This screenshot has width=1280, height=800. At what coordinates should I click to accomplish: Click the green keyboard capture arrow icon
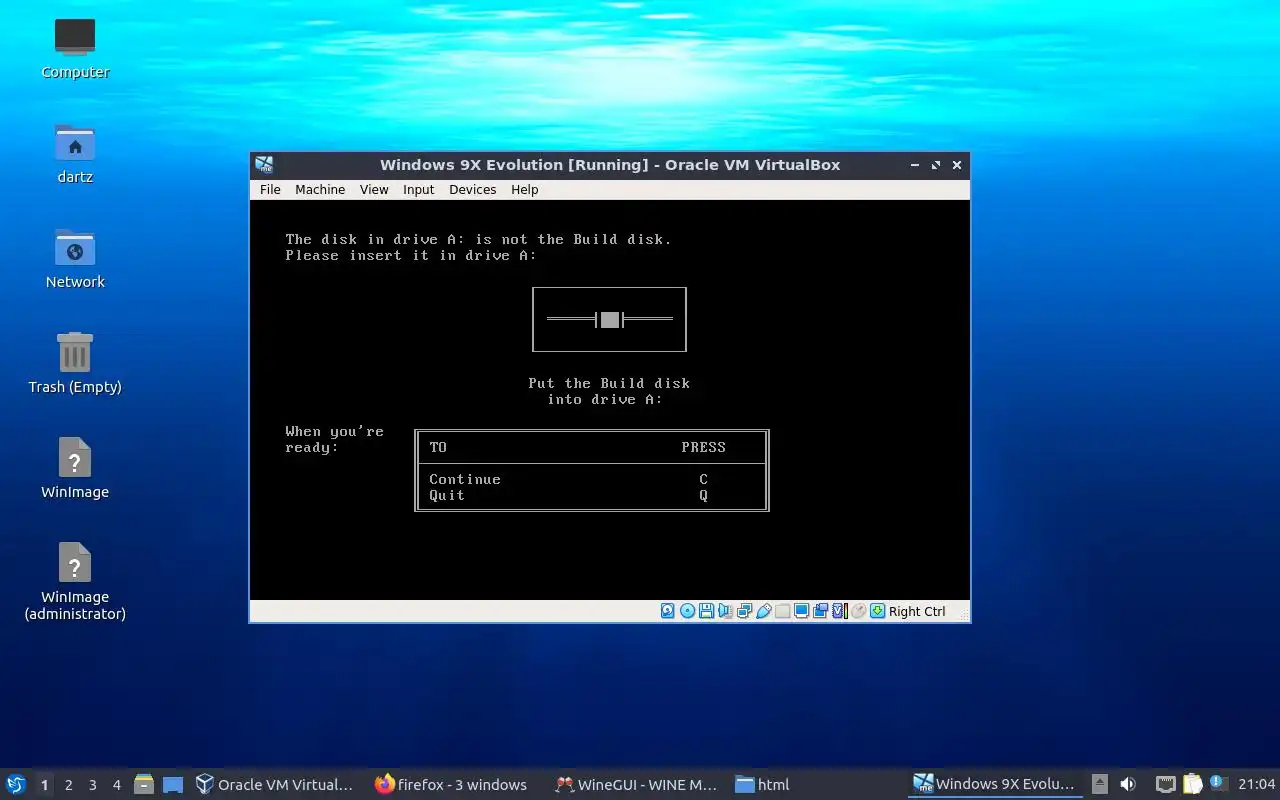click(x=877, y=611)
